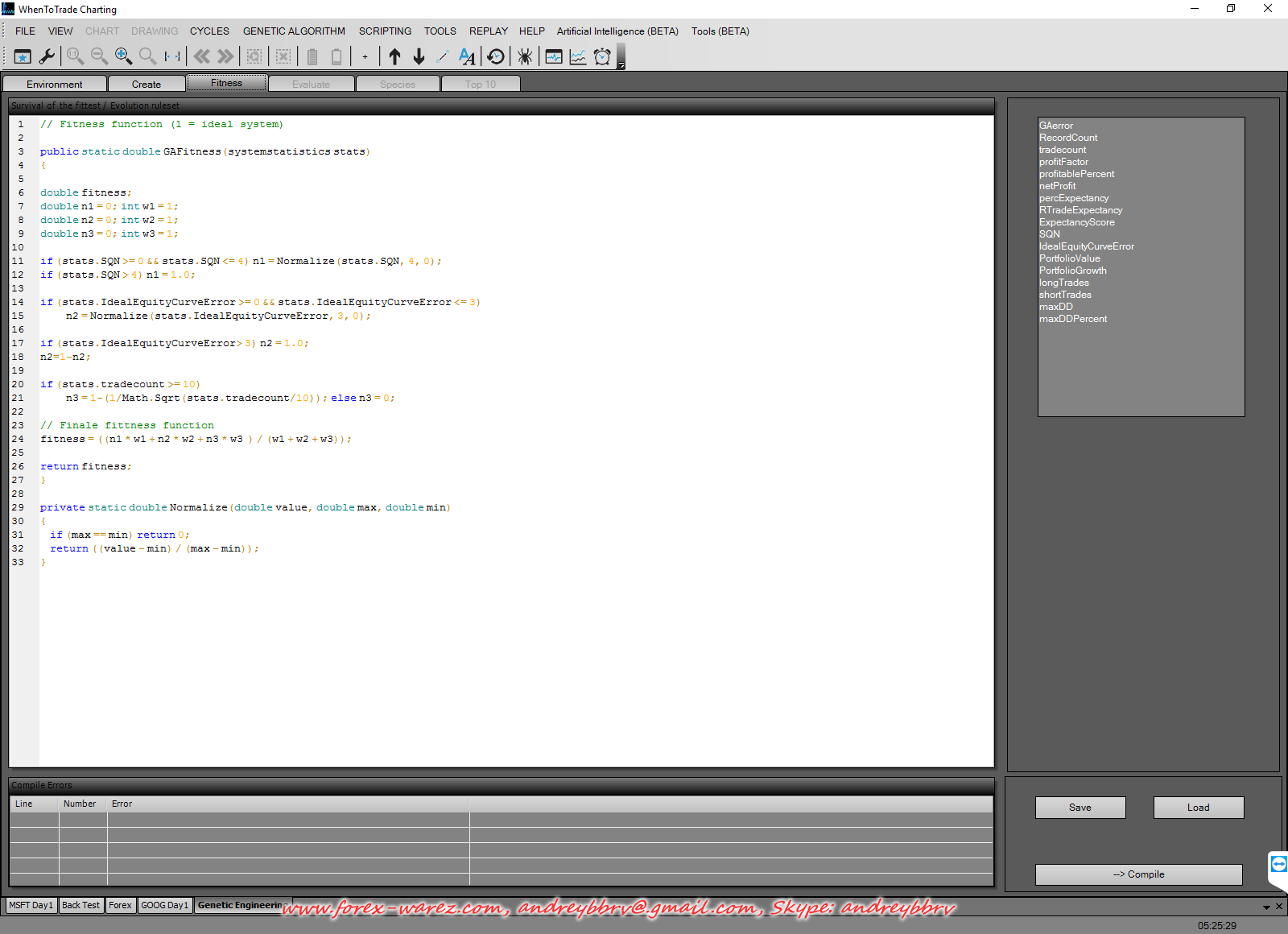Viewport: 1288px width, 934px height.
Task: Click the Save button
Action: (1080, 808)
